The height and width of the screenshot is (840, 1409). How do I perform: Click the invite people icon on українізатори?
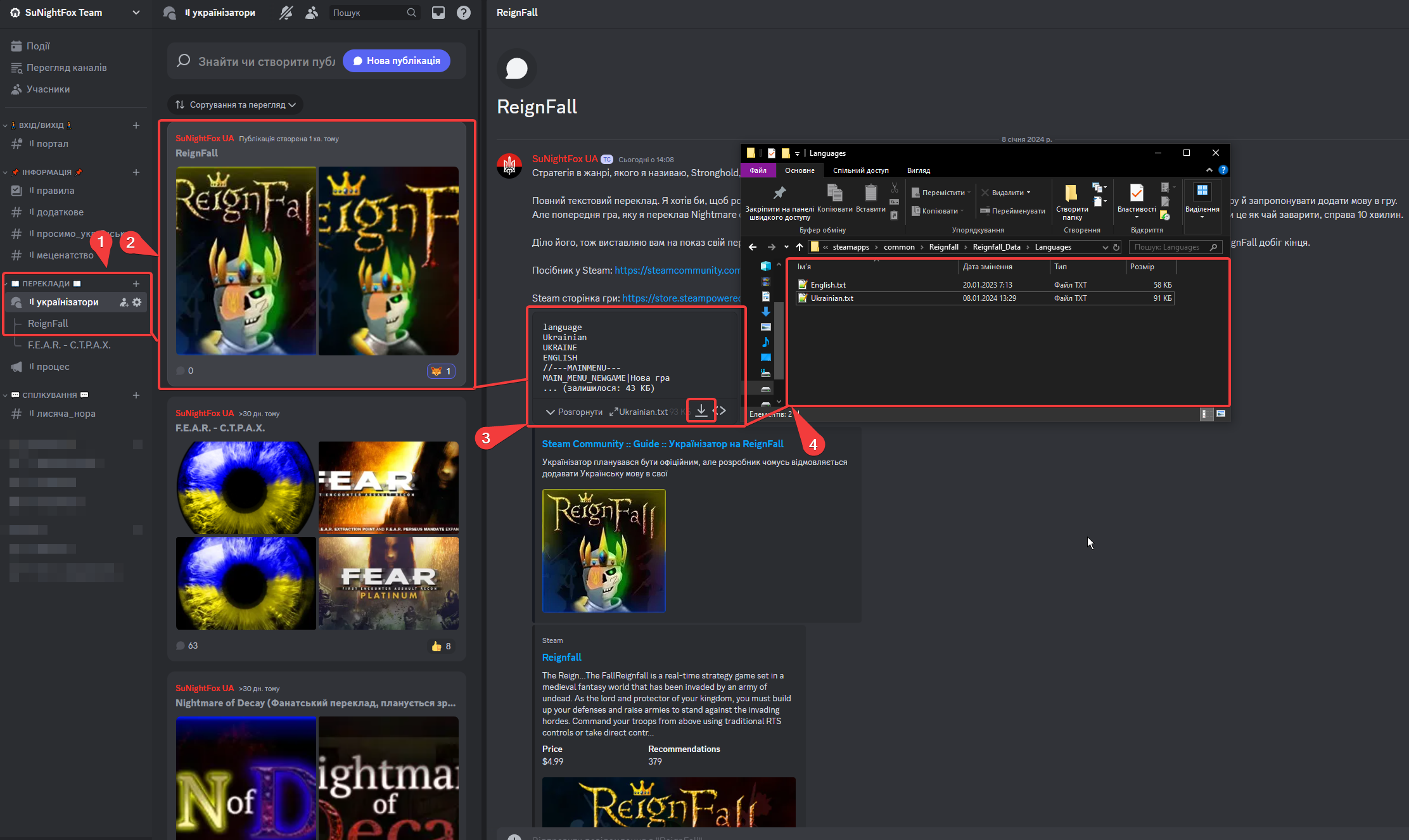(124, 302)
